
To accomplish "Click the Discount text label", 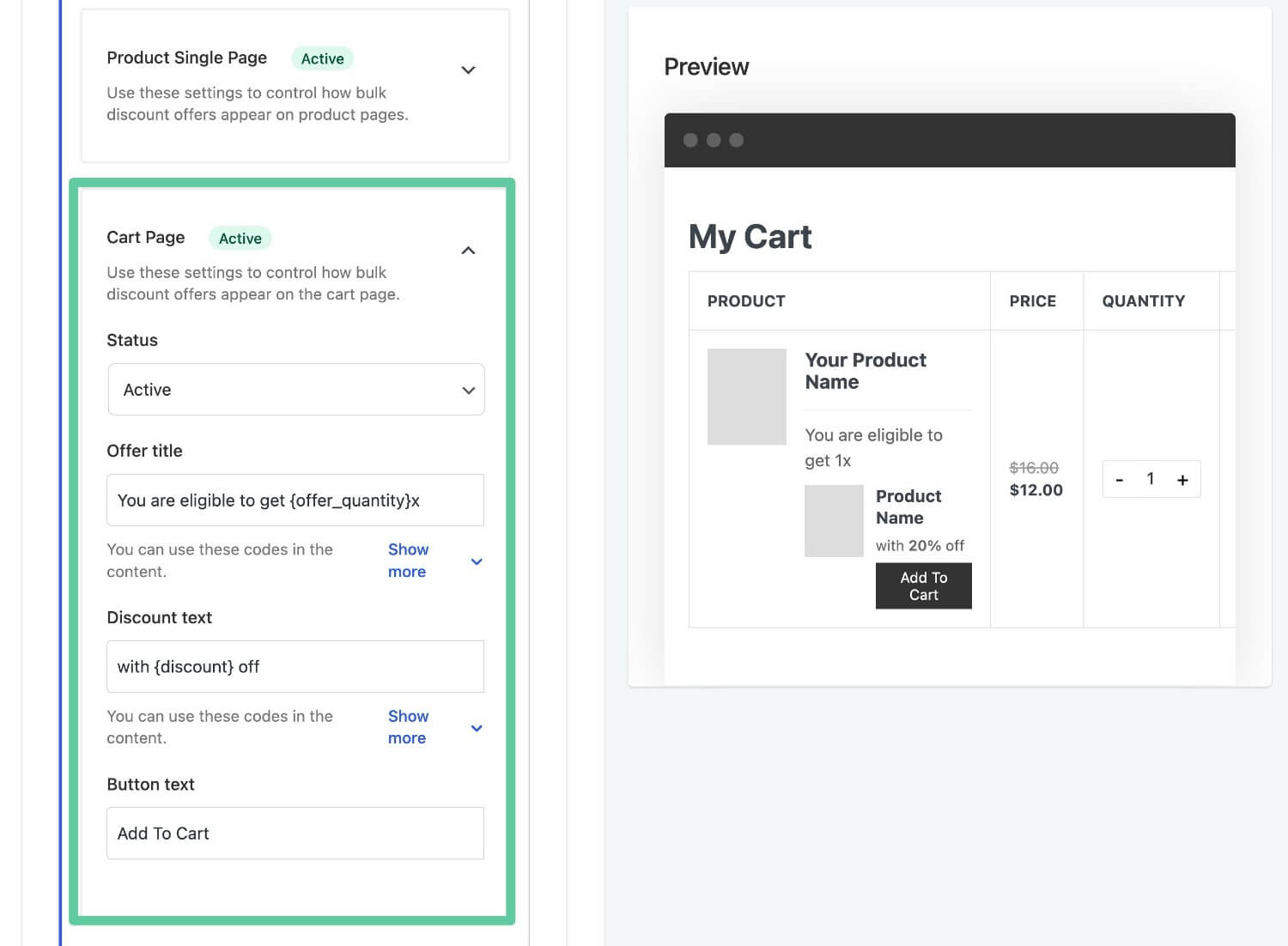I will [160, 617].
